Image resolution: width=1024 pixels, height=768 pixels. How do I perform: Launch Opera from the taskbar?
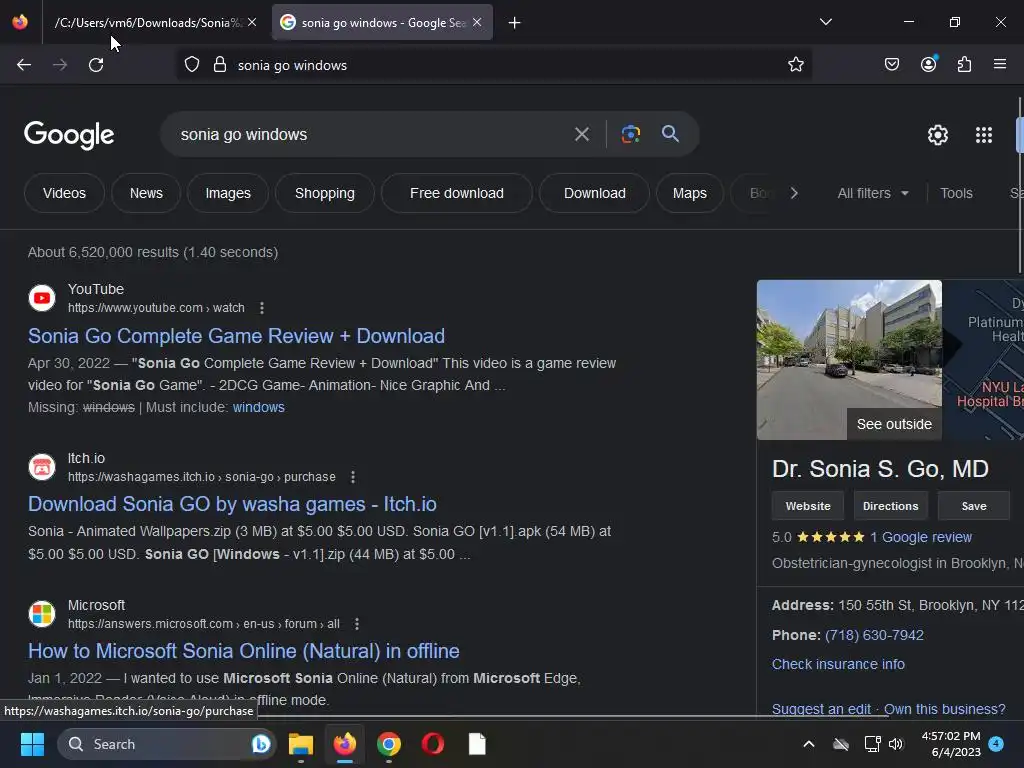(432, 744)
